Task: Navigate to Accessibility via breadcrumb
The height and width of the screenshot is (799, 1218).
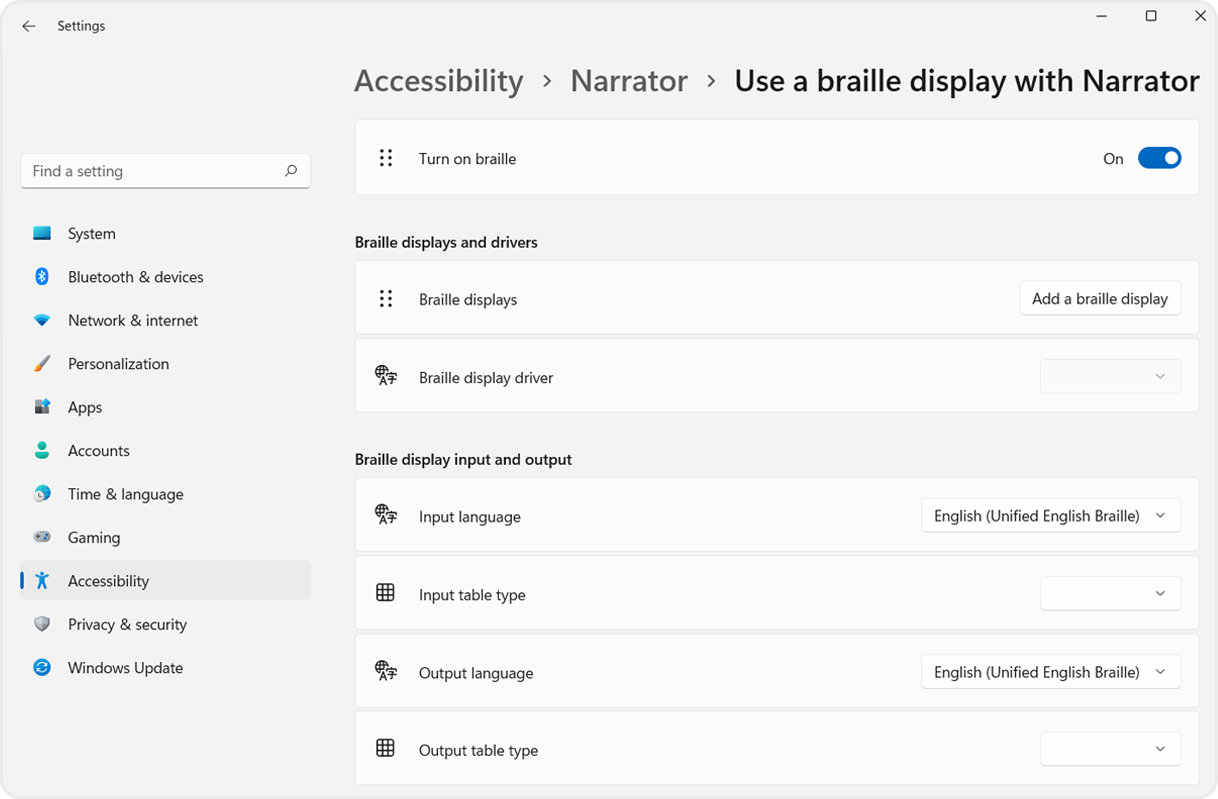Action: tap(438, 80)
